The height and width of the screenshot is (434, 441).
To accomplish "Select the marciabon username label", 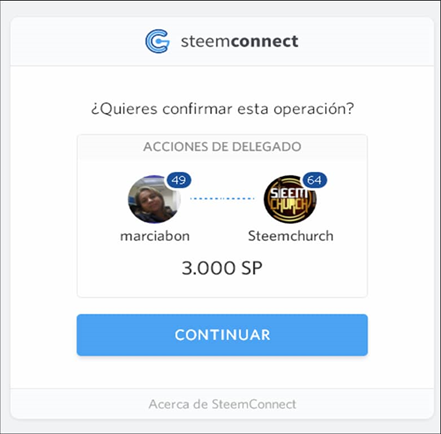I will [x=155, y=236].
